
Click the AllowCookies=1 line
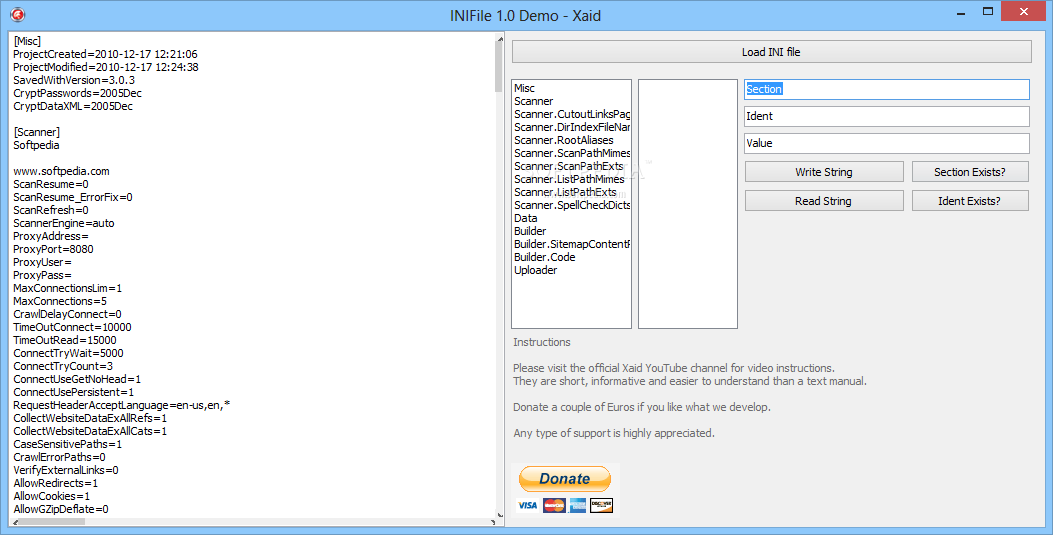point(52,496)
